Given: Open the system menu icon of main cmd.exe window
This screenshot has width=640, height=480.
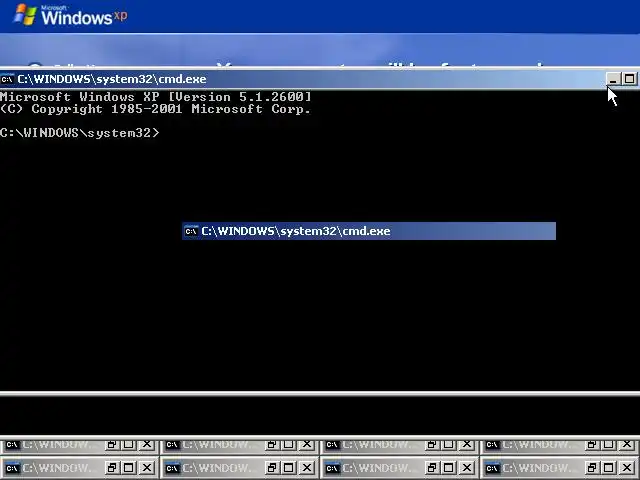Looking at the screenshot, I should click(8, 79).
